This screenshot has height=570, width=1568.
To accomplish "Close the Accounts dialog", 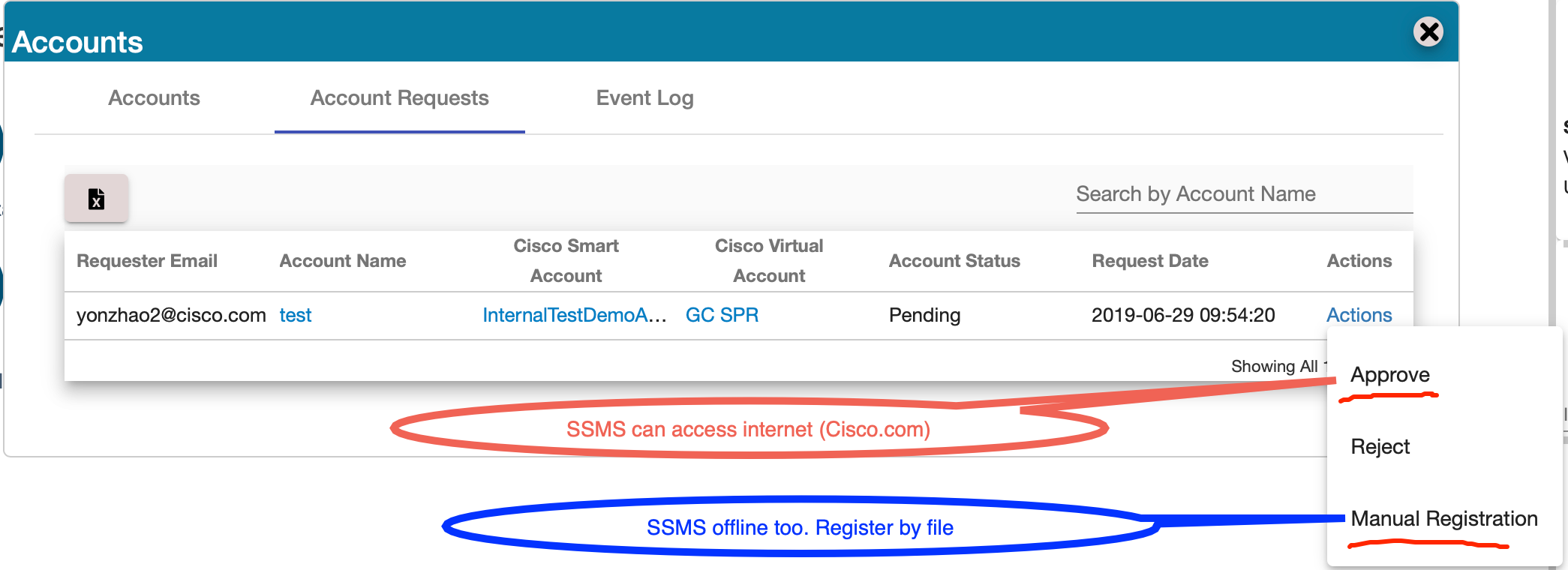I will [x=1428, y=31].
